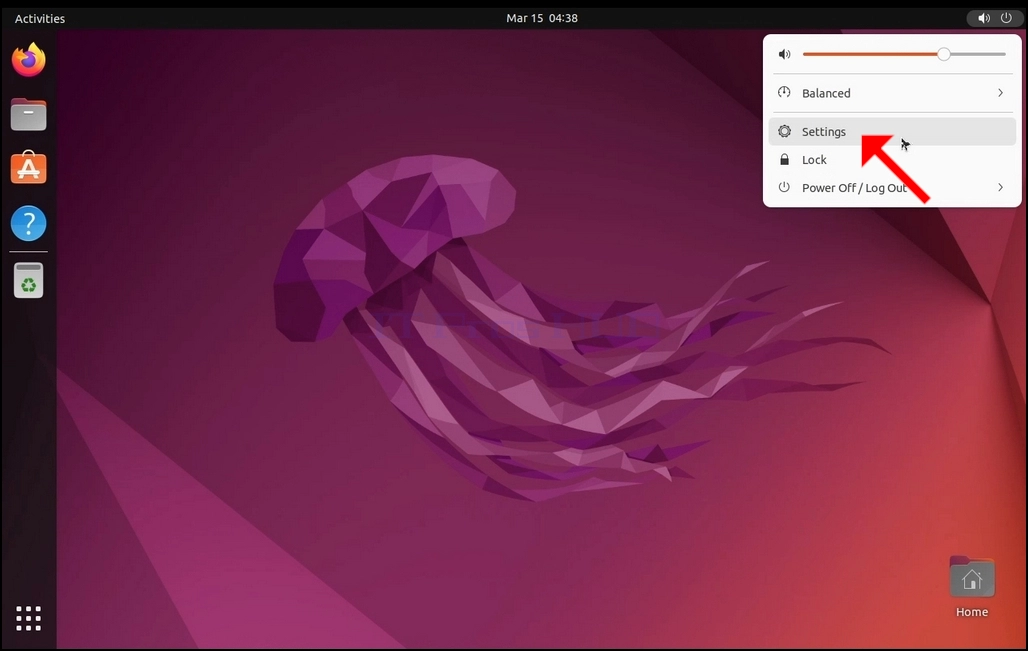Viewport: 1028px width, 651px height.
Task: Click the power icon in top bar
Action: 1006,18
